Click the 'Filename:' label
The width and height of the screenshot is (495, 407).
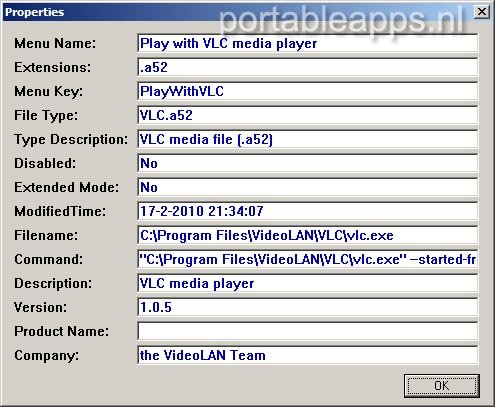tap(46, 235)
